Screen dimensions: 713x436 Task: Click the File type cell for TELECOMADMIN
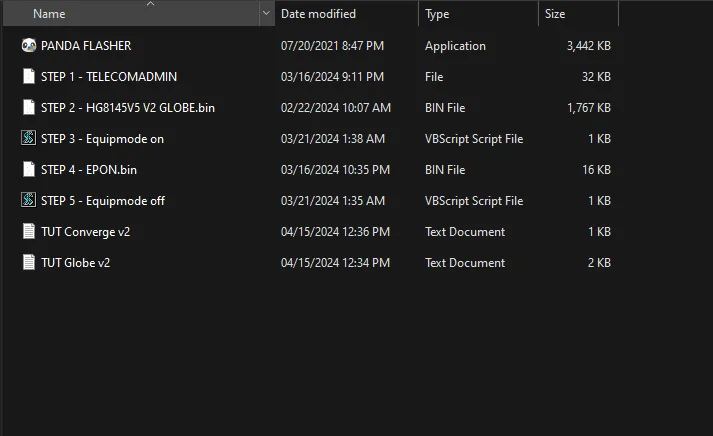434,77
